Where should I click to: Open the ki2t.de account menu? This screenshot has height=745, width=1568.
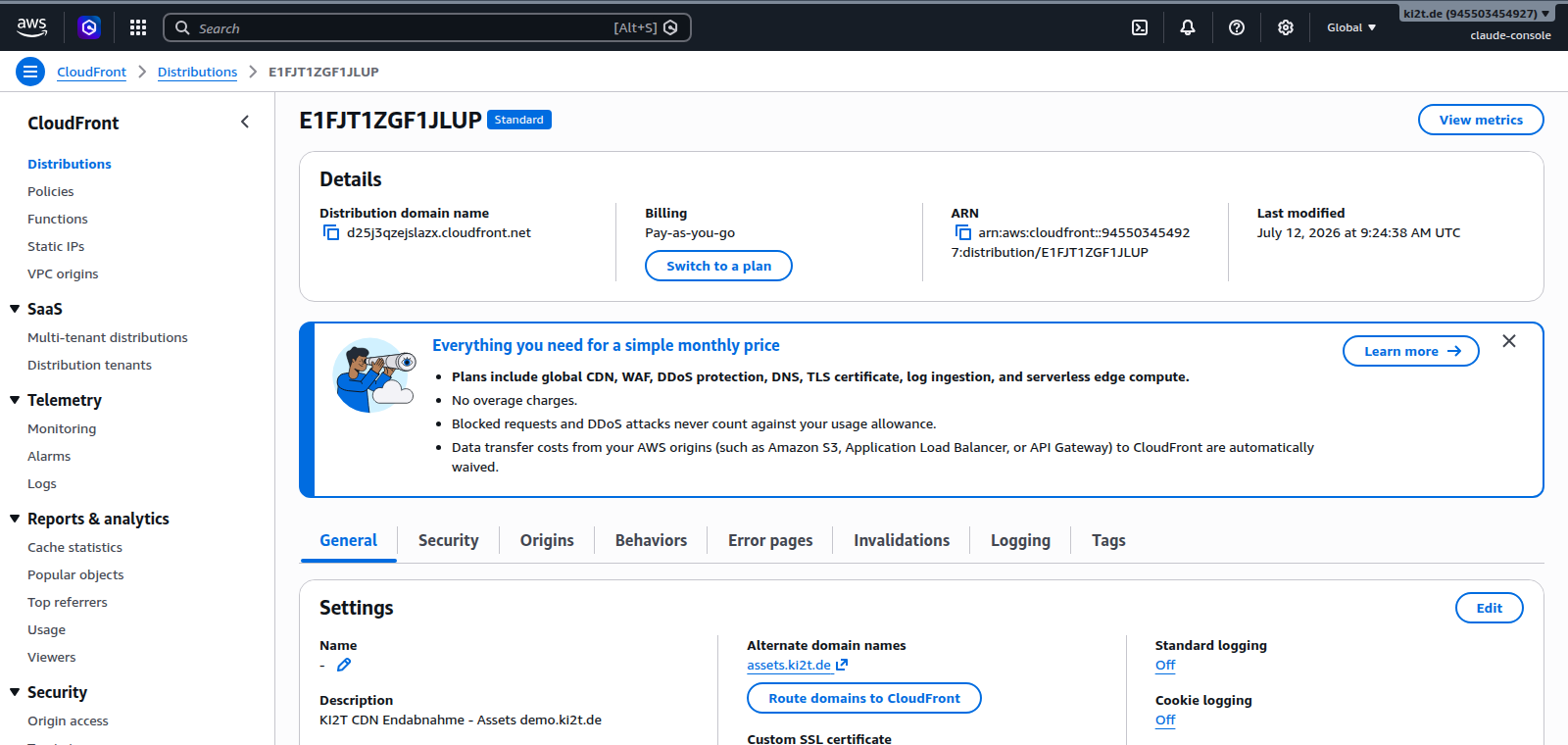[x=1476, y=14]
